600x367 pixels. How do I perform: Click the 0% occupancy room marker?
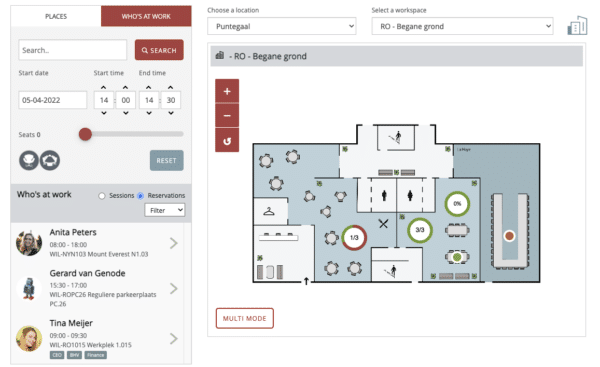coord(457,204)
